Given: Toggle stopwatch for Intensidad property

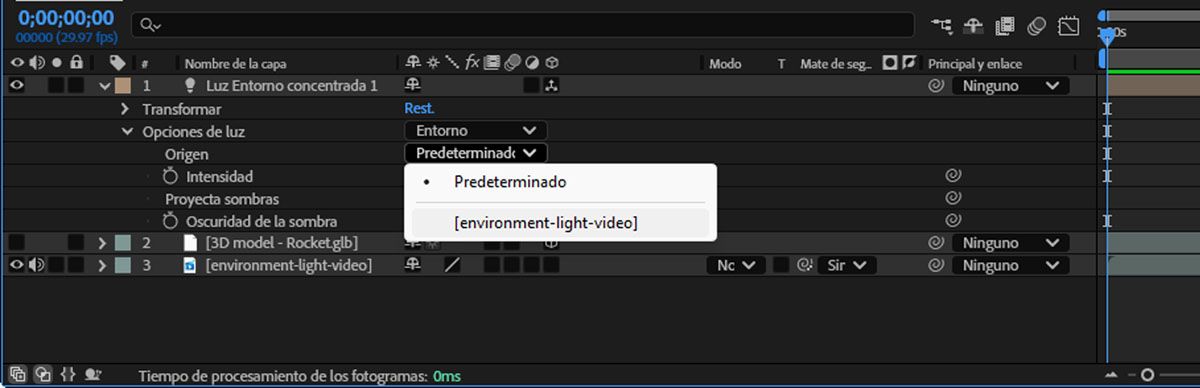Looking at the screenshot, I should tap(170, 176).
